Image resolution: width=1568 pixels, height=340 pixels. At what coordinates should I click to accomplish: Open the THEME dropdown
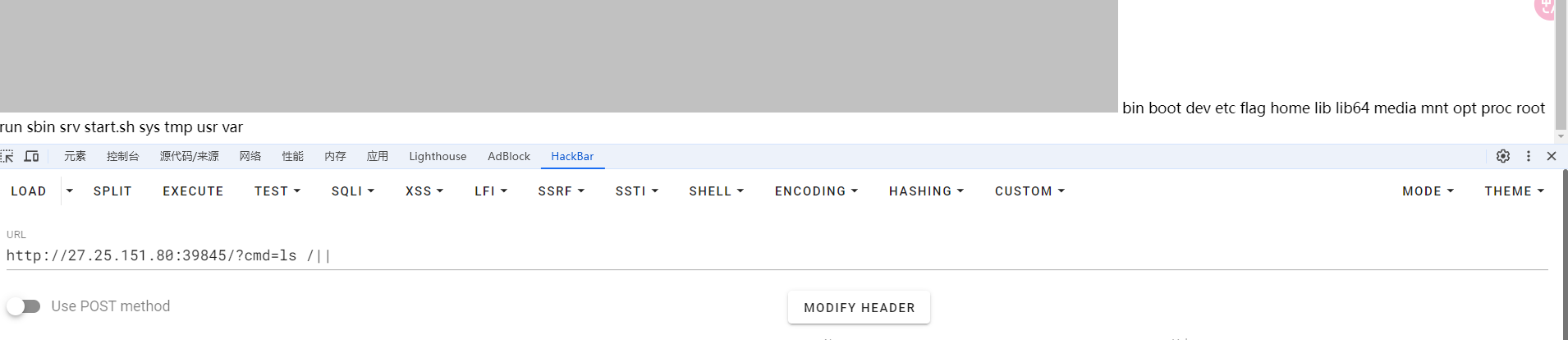1514,191
